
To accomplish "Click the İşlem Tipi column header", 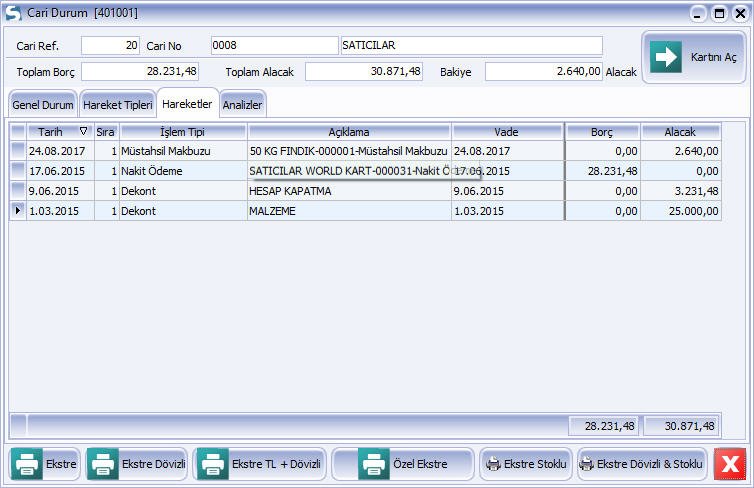I will (183, 132).
